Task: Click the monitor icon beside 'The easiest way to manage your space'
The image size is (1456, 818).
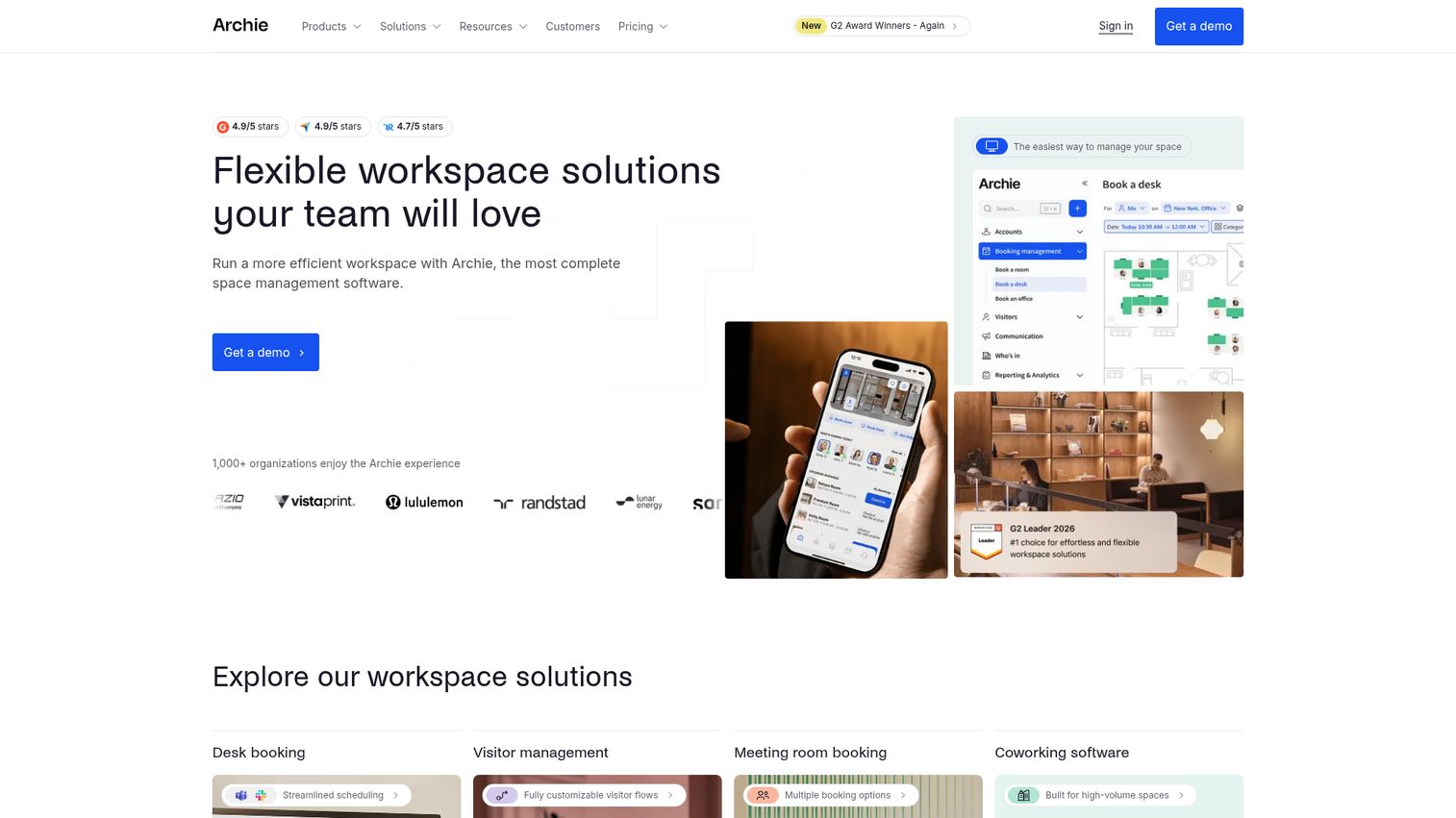Action: 992,146
